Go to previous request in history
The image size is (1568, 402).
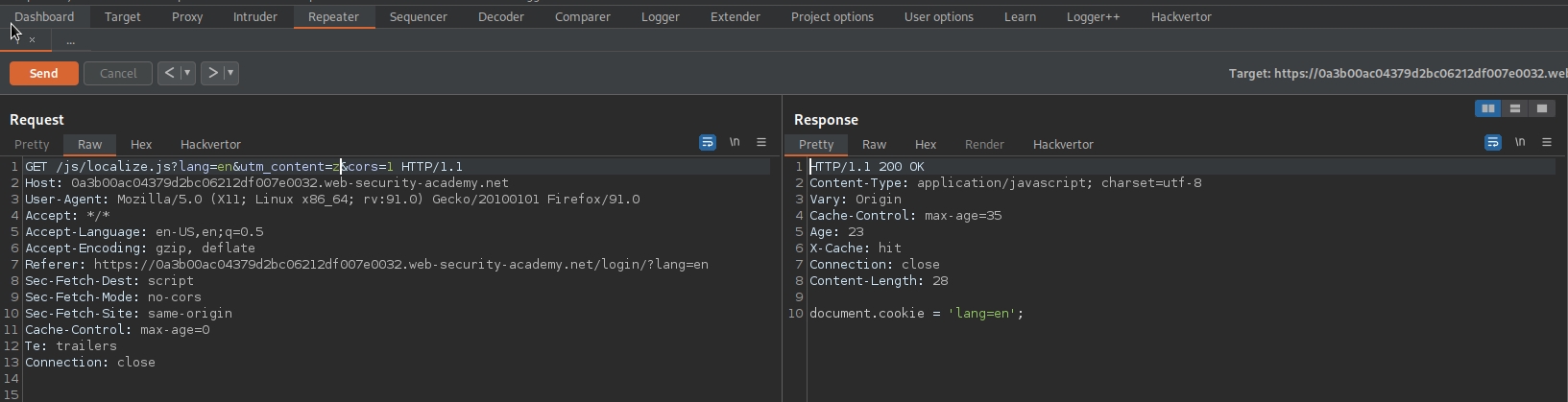pos(169,73)
